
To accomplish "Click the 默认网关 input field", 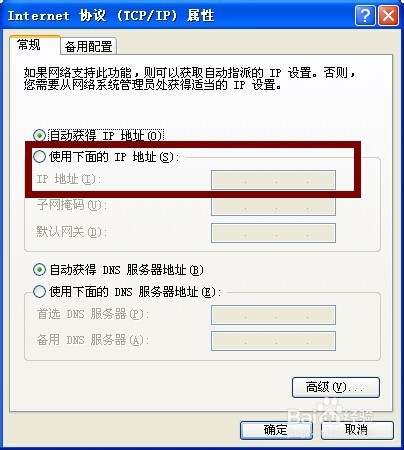I will coord(273,233).
